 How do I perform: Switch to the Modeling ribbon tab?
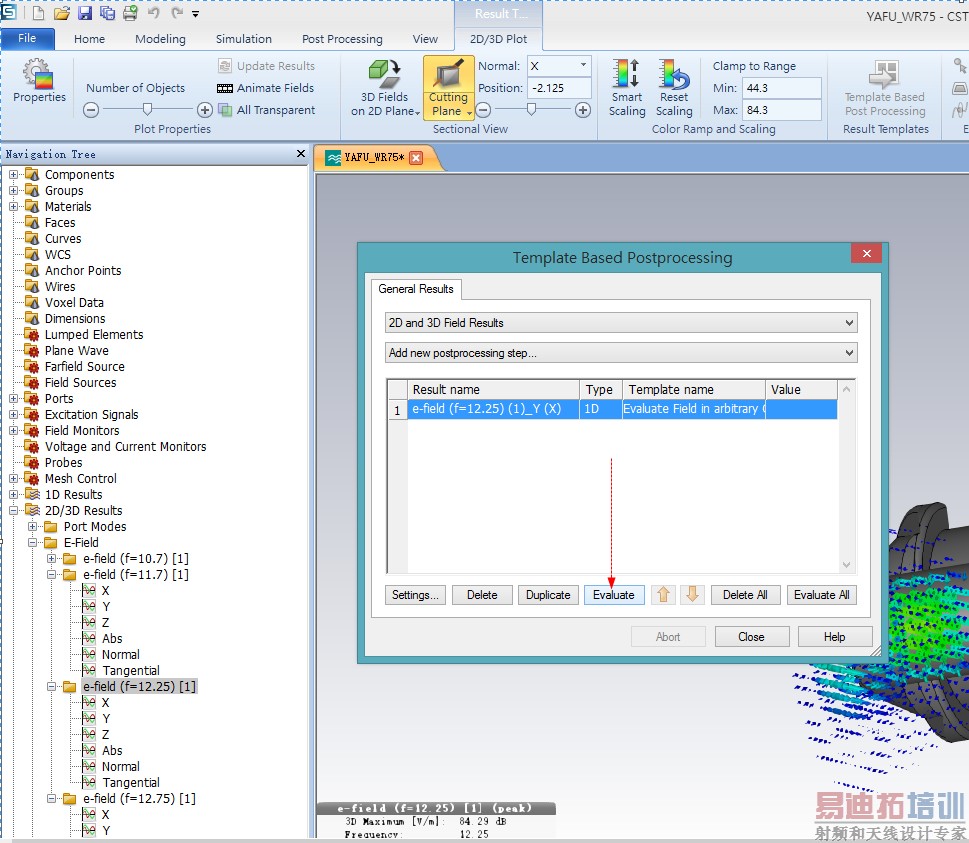160,39
